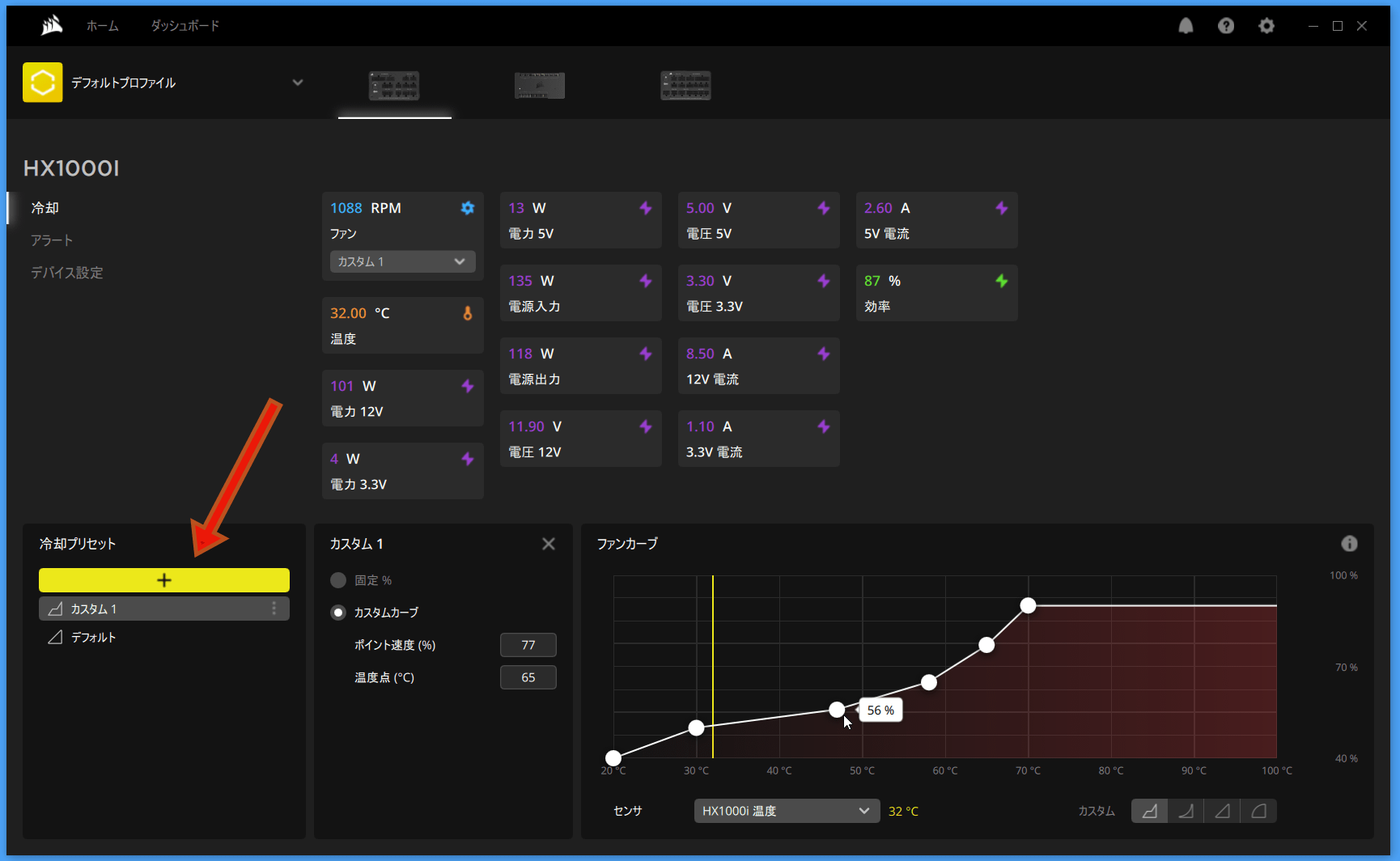Select the fan curve point at 70 °C
The width and height of the screenshot is (1400, 861).
point(1028,605)
